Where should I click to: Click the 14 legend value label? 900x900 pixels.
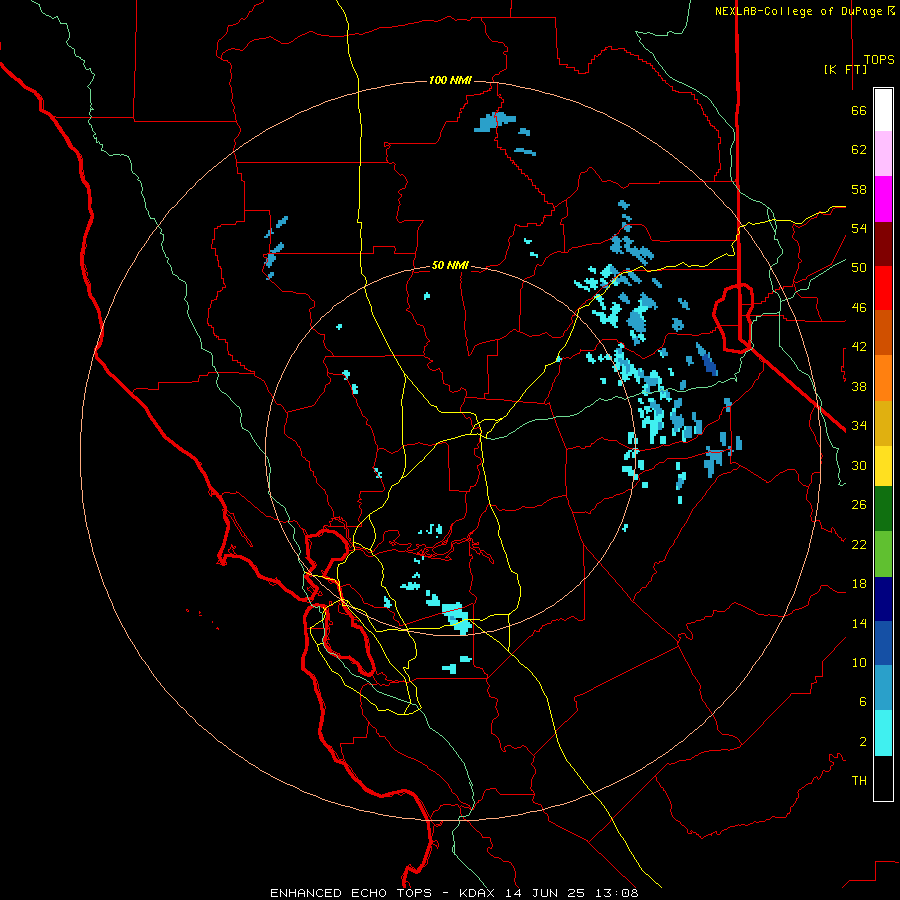pyautogui.click(x=859, y=623)
